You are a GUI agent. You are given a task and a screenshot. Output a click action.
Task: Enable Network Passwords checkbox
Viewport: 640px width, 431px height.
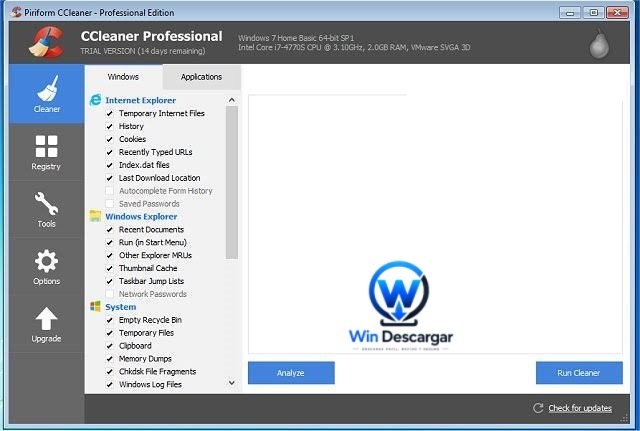click(x=109, y=294)
